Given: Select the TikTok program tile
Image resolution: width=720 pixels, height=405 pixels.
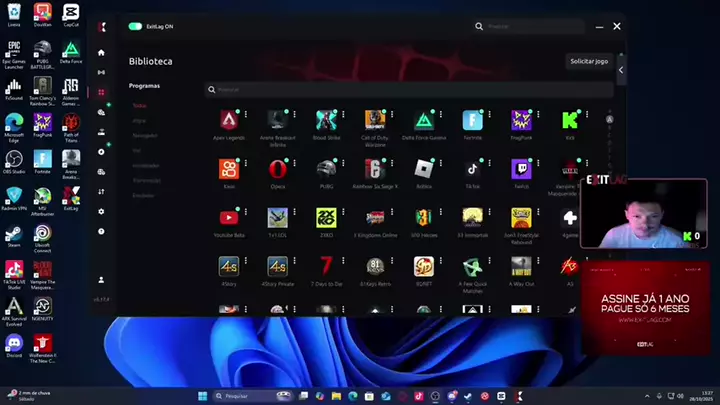Looking at the screenshot, I should 472,169.
